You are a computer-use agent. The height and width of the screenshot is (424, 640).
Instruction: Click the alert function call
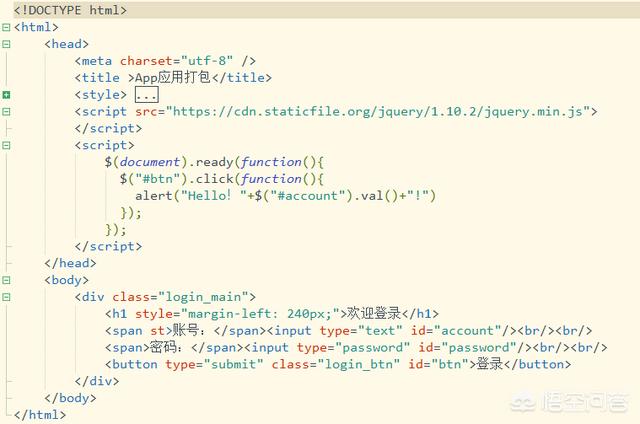click(x=155, y=196)
